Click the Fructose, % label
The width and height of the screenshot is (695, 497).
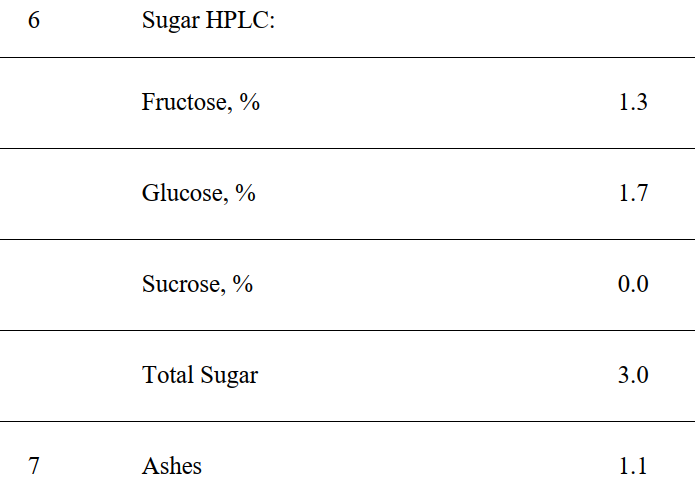click(x=200, y=102)
